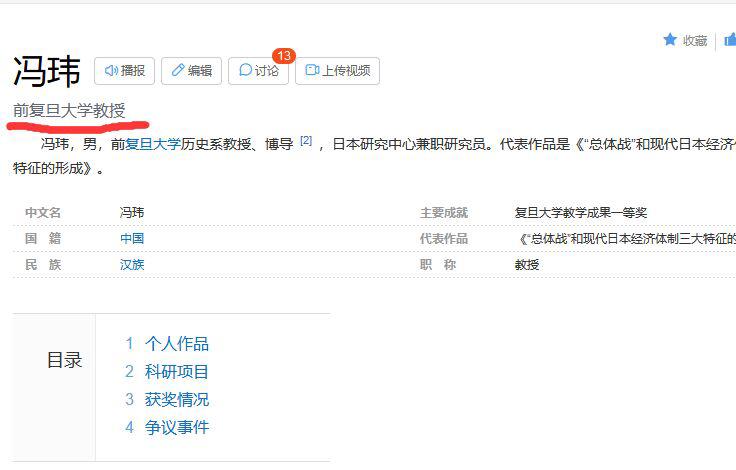Open reference footnote [2]
Screen dimensions: 736x470
click(x=306, y=141)
